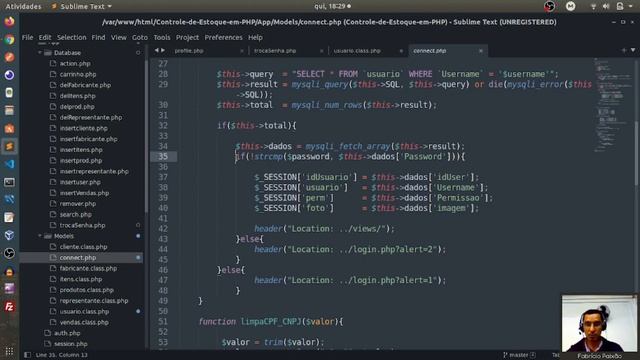
Task: Click next tab arrow in tab bar
Action: [x=163, y=50]
